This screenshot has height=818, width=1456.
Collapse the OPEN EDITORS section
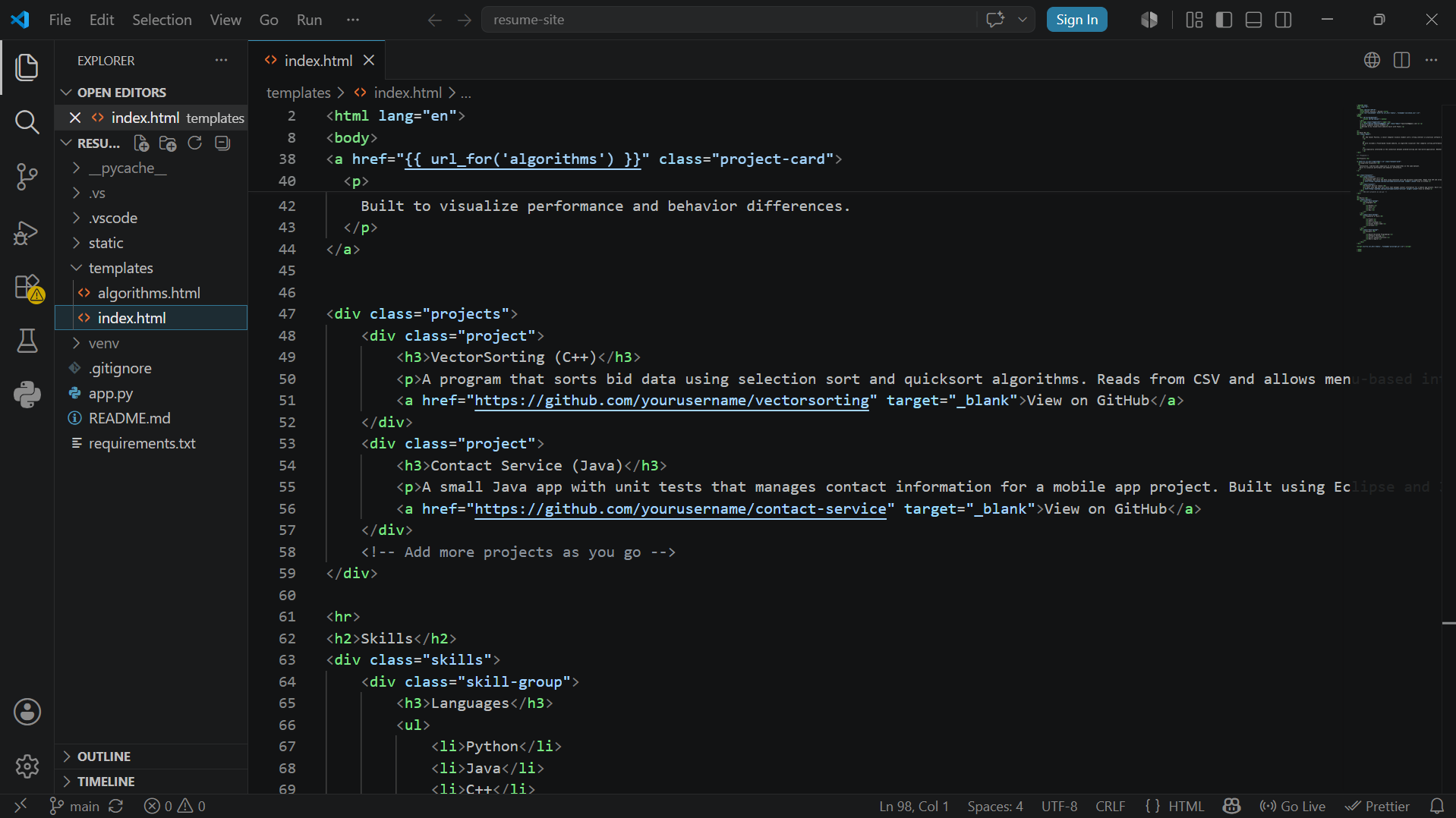[x=152, y=93]
